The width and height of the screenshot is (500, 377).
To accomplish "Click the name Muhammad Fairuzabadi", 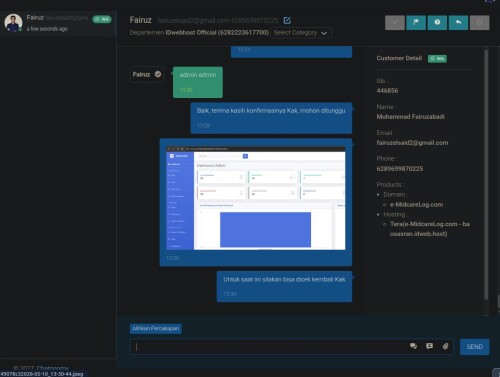I will click(x=410, y=117).
